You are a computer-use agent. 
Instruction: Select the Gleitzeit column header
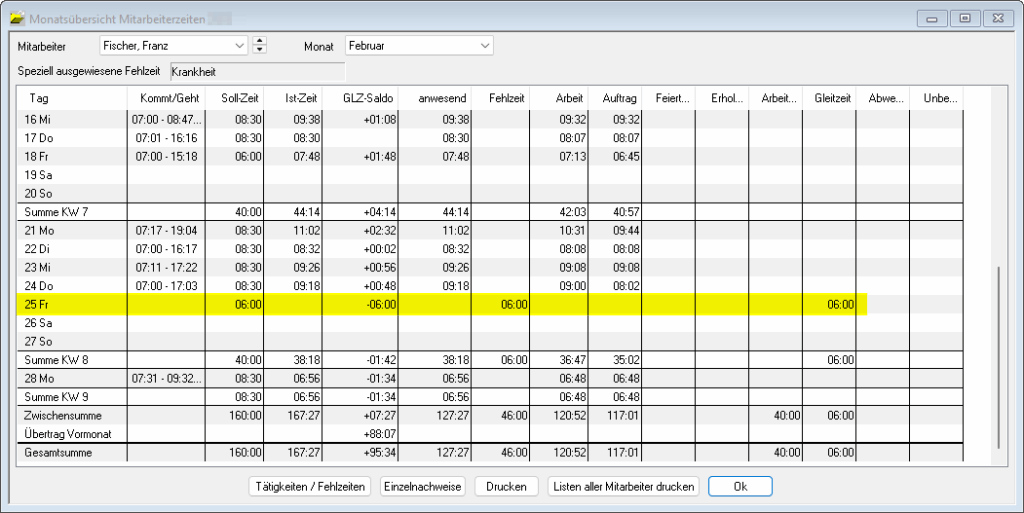click(829, 98)
